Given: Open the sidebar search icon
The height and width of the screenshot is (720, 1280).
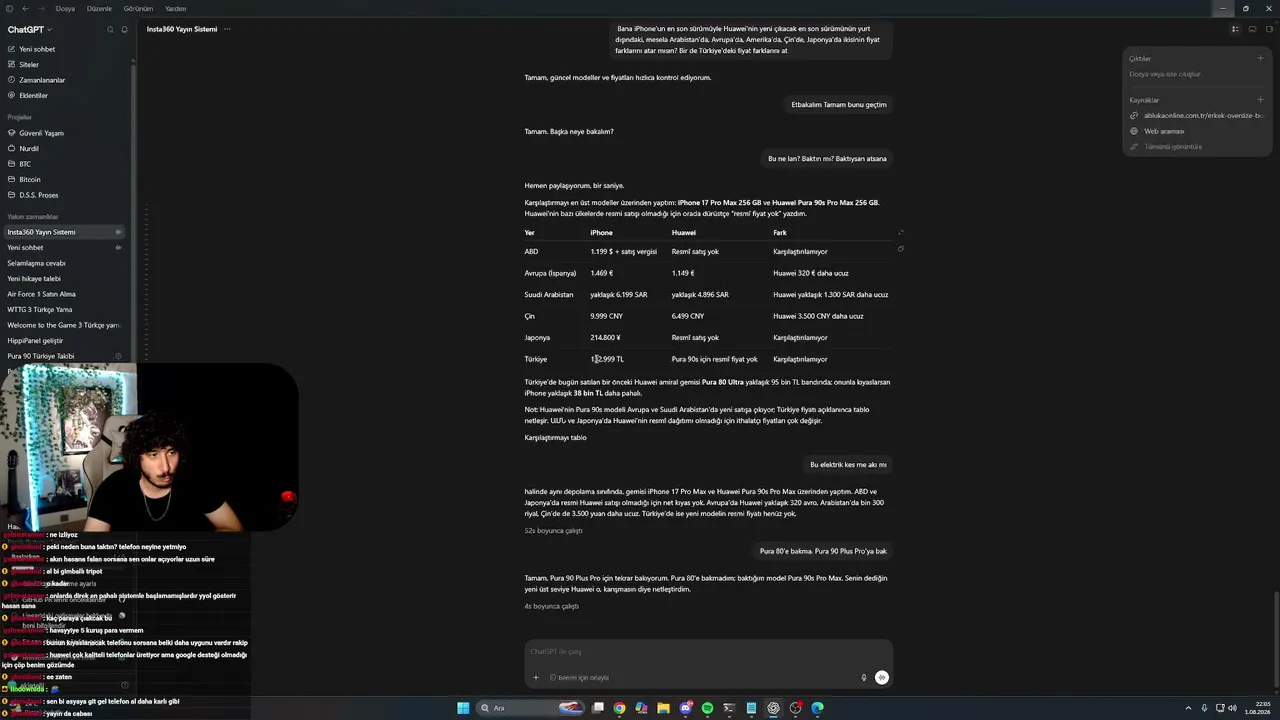Looking at the screenshot, I should coord(110,30).
